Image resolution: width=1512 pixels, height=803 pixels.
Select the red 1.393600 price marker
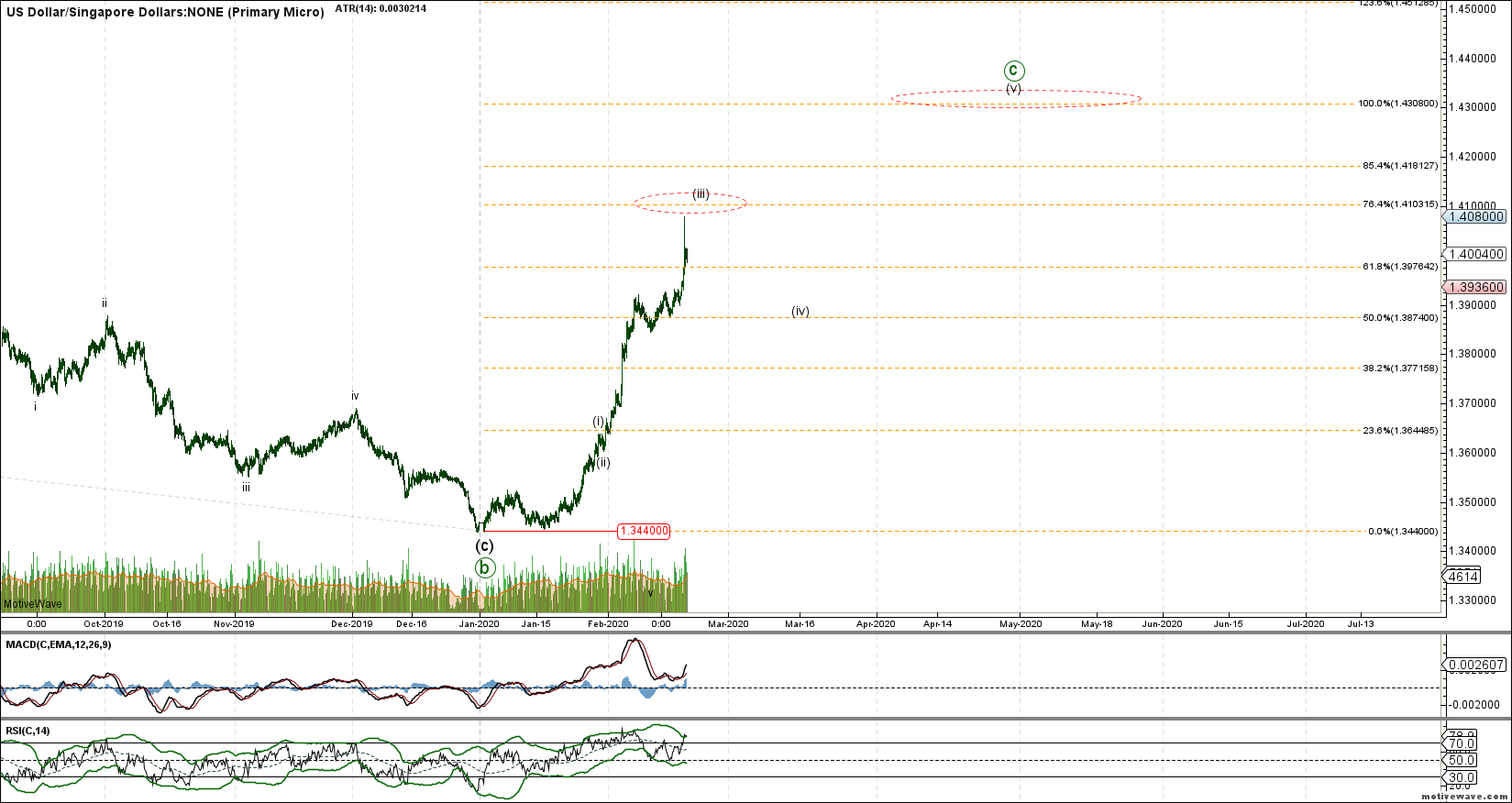coord(1474,287)
